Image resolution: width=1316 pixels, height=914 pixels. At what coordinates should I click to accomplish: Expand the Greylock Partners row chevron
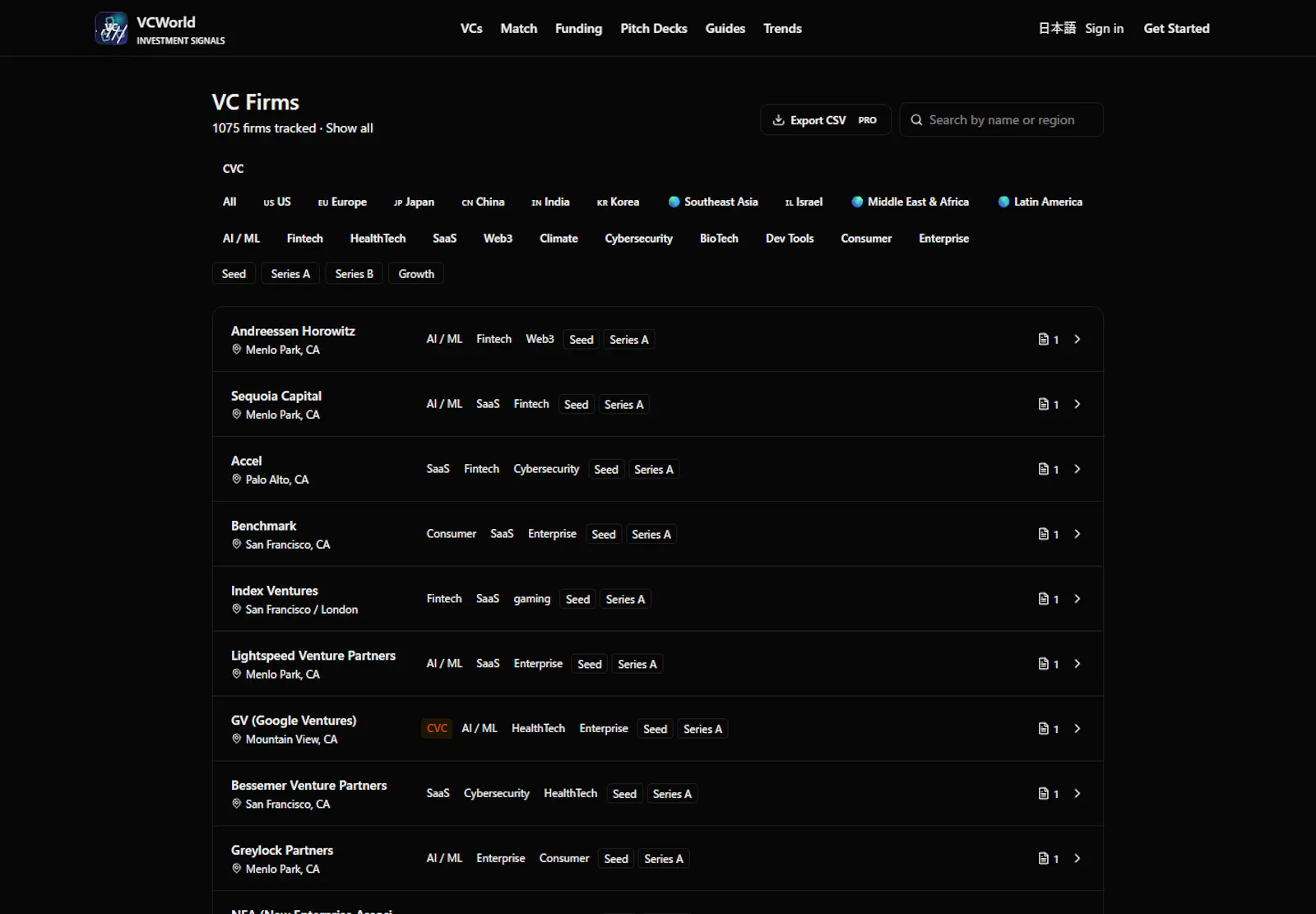tap(1077, 859)
